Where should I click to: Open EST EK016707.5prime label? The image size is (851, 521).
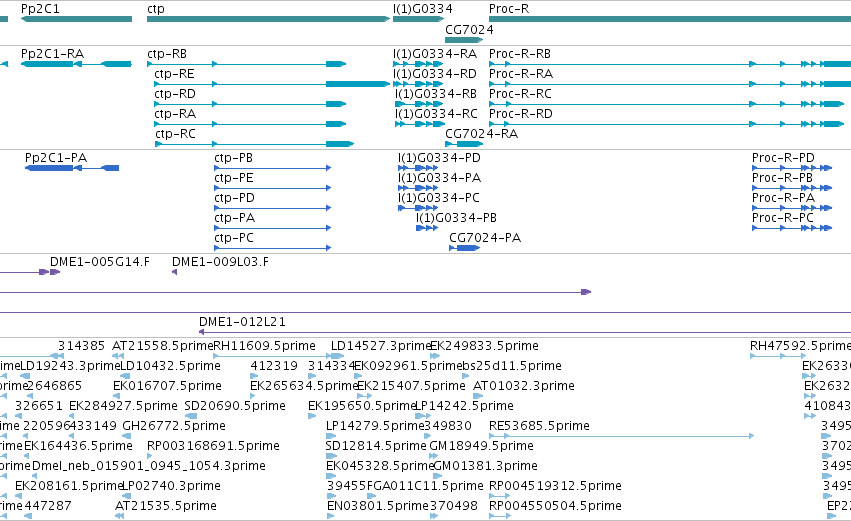click(167, 386)
